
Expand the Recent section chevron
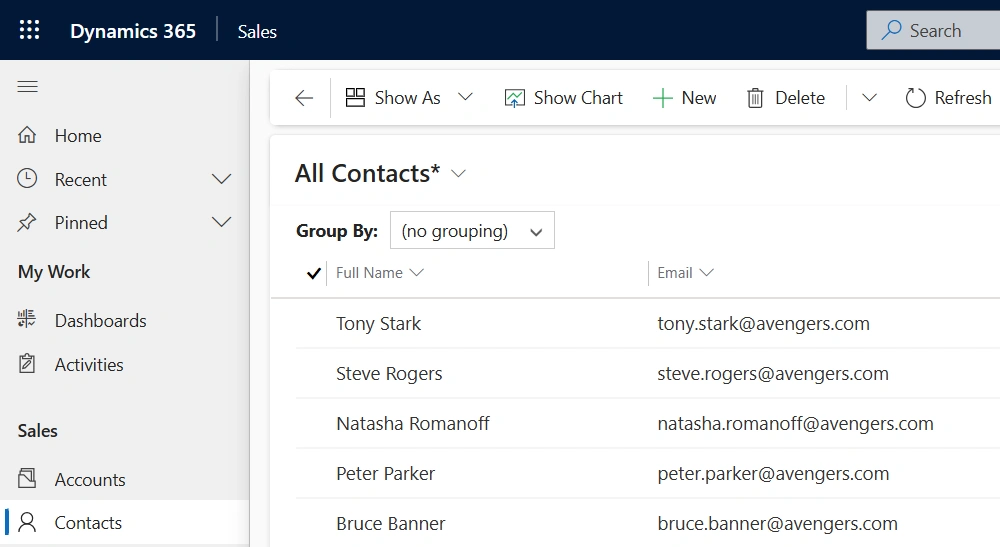222,180
